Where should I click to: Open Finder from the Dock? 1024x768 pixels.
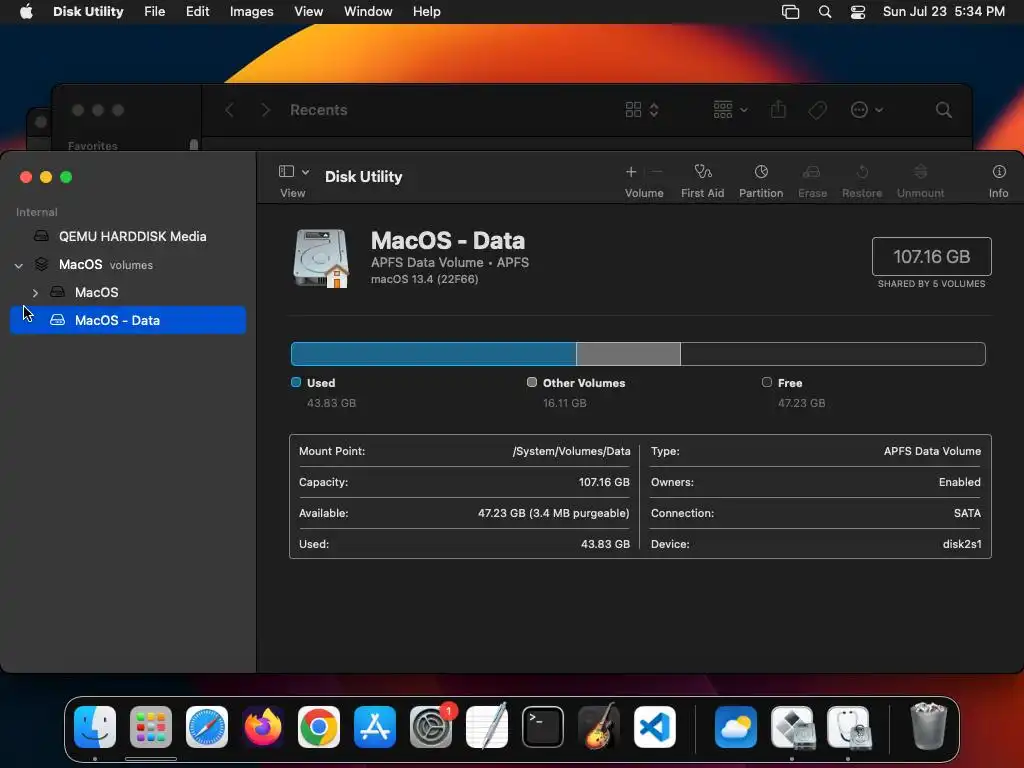(95, 727)
